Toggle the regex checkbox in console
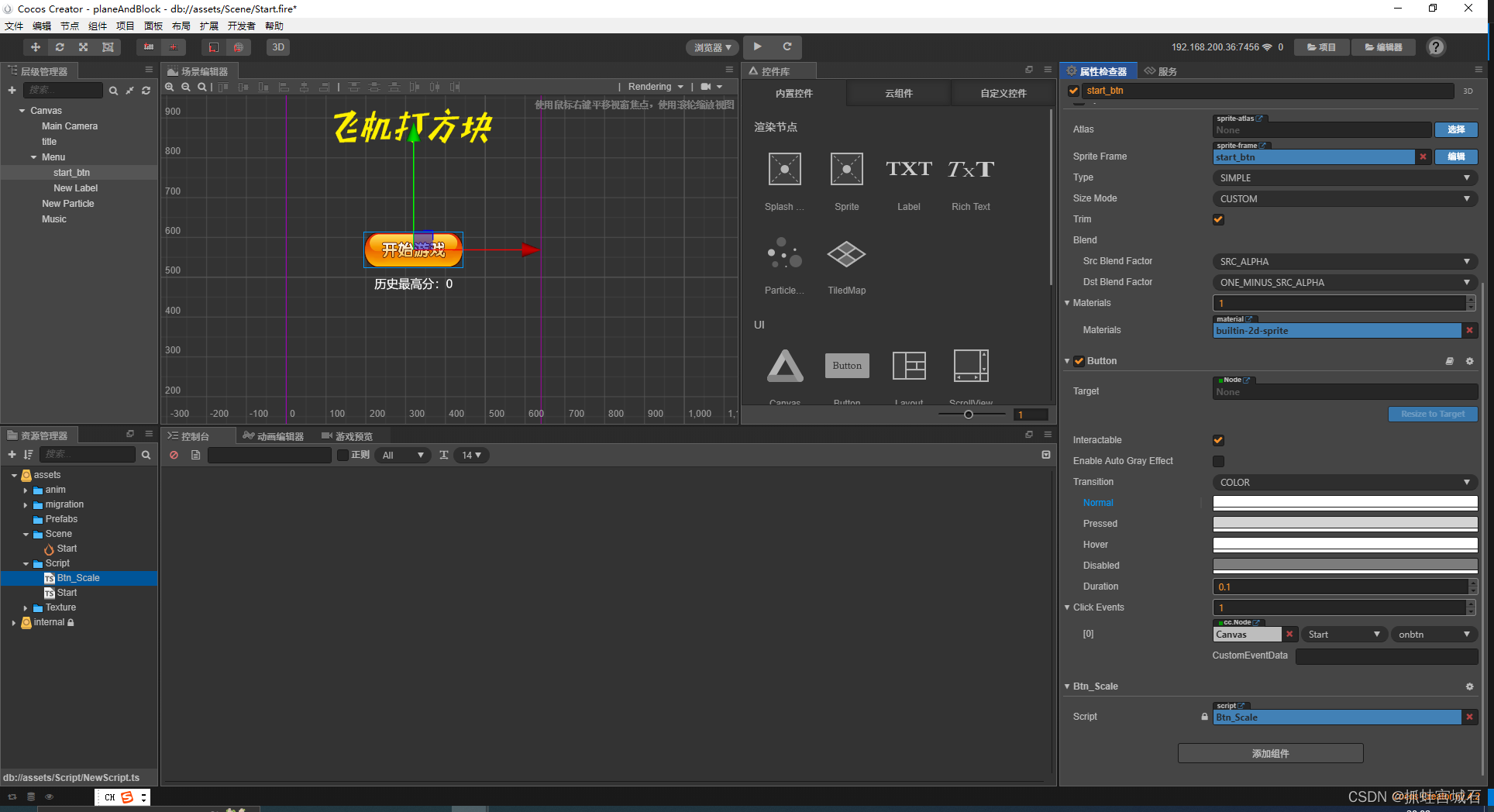This screenshot has width=1494, height=812. point(343,455)
